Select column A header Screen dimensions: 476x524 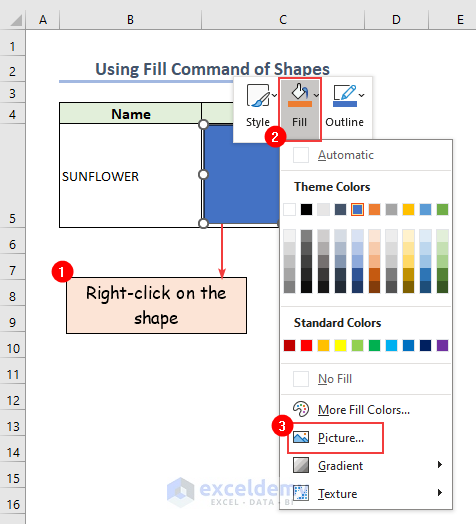click(43, 20)
